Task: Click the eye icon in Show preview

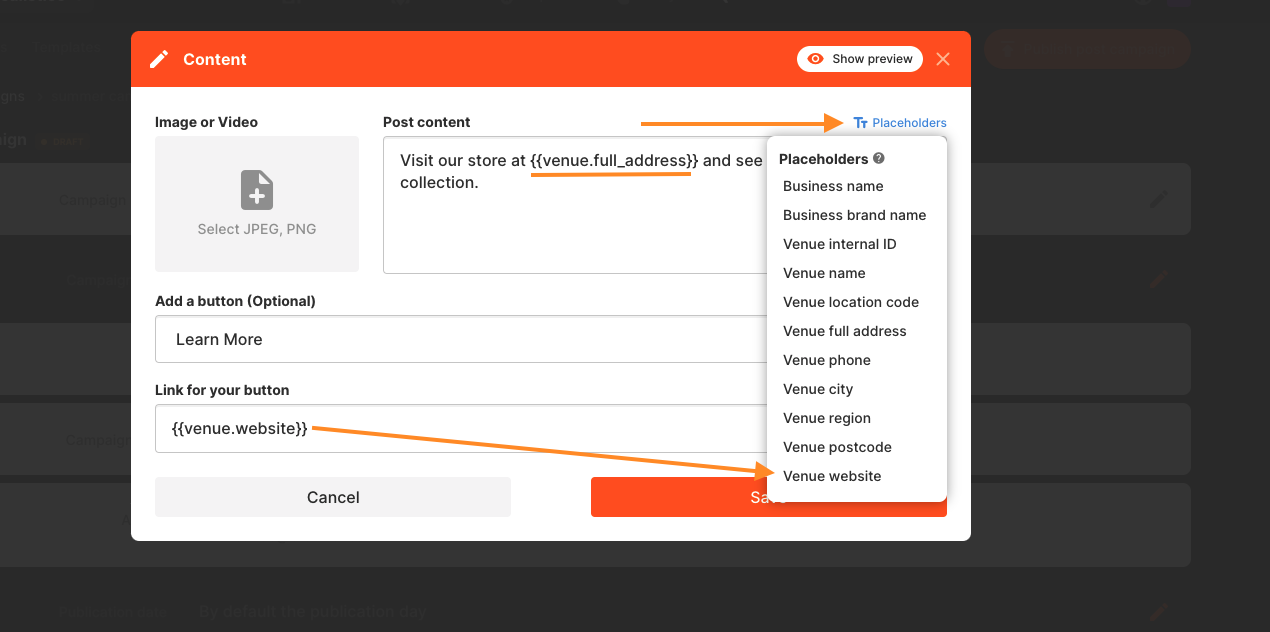Action: 816,59
